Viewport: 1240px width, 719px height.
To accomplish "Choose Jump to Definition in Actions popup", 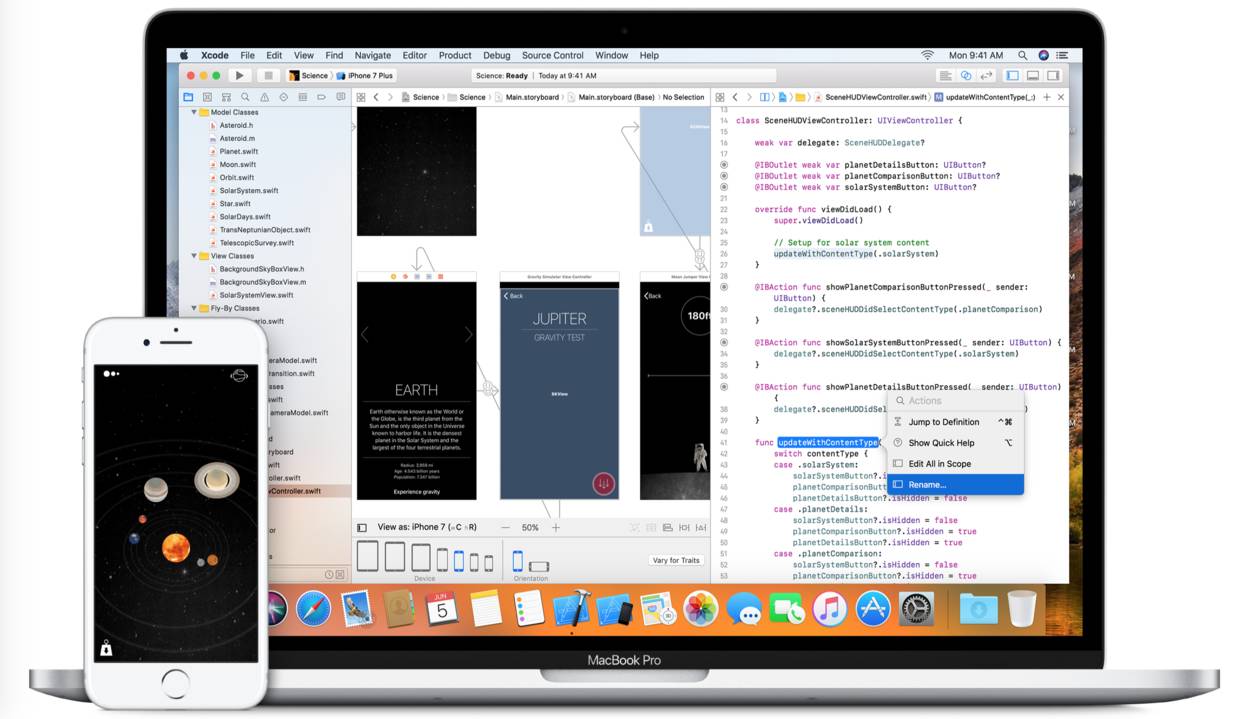I will (955, 422).
